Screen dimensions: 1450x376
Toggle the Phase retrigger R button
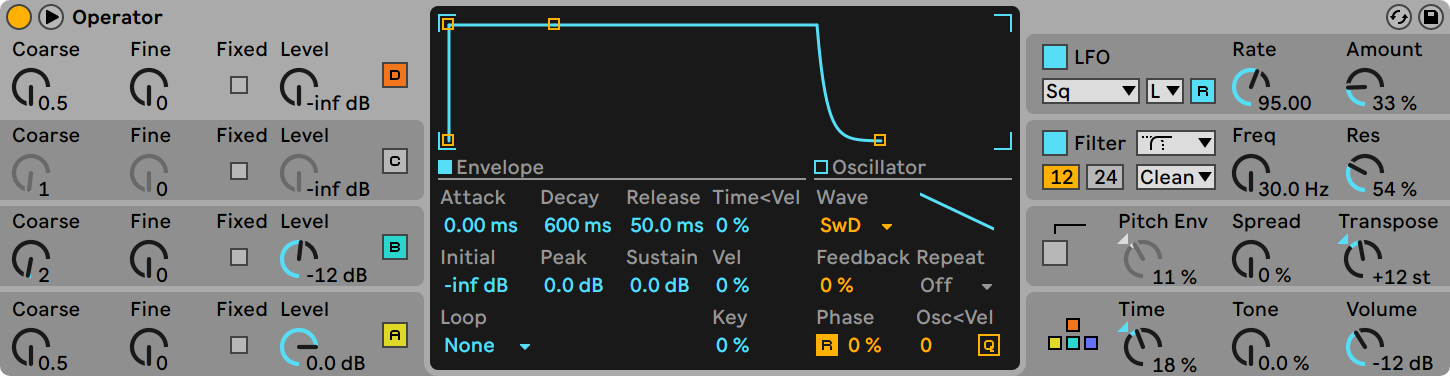[x=827, y=345]
